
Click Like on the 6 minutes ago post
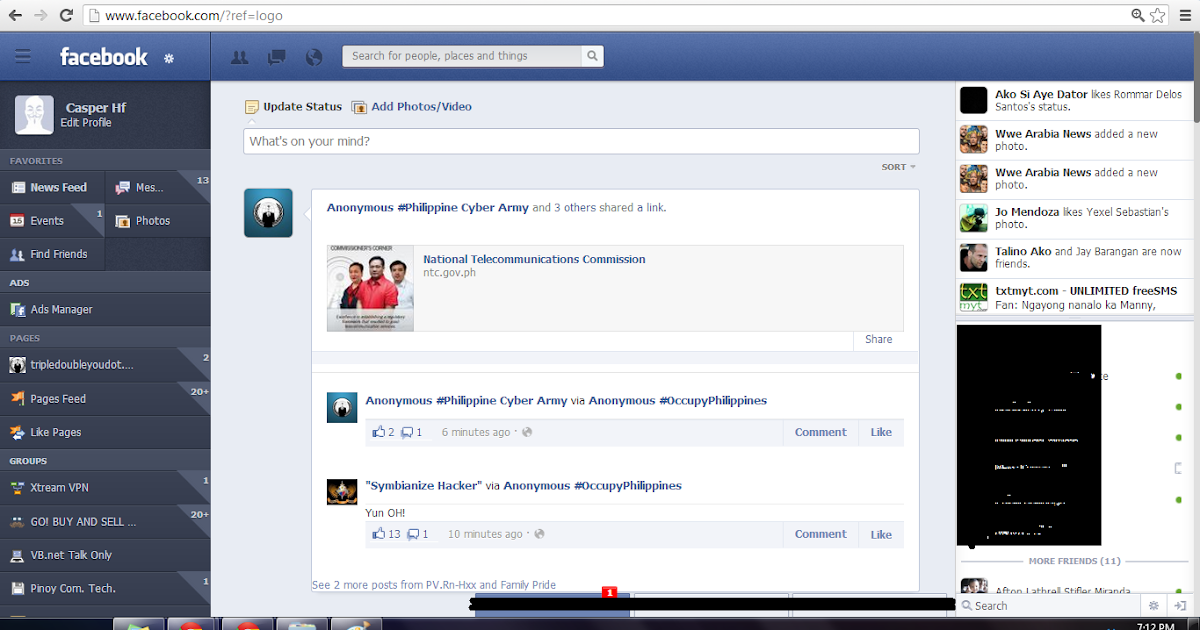[x=881, y=432]
